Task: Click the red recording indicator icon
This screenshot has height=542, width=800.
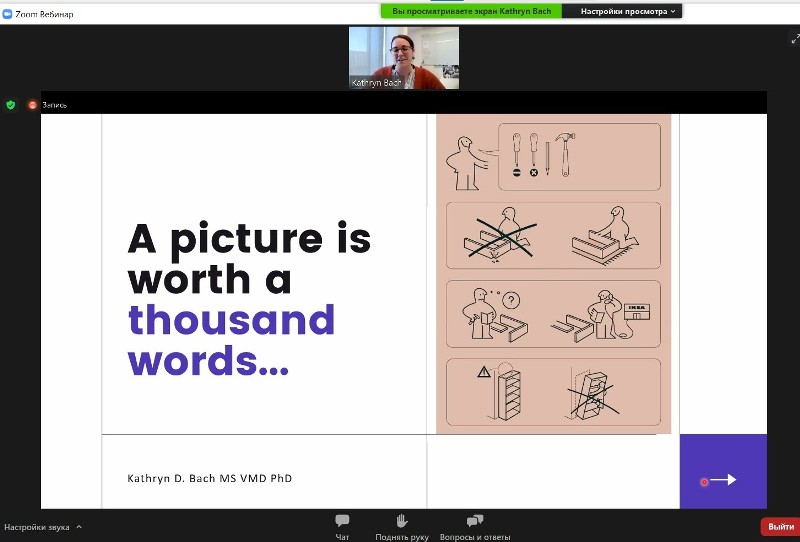Action: click(x=33, y=105)
